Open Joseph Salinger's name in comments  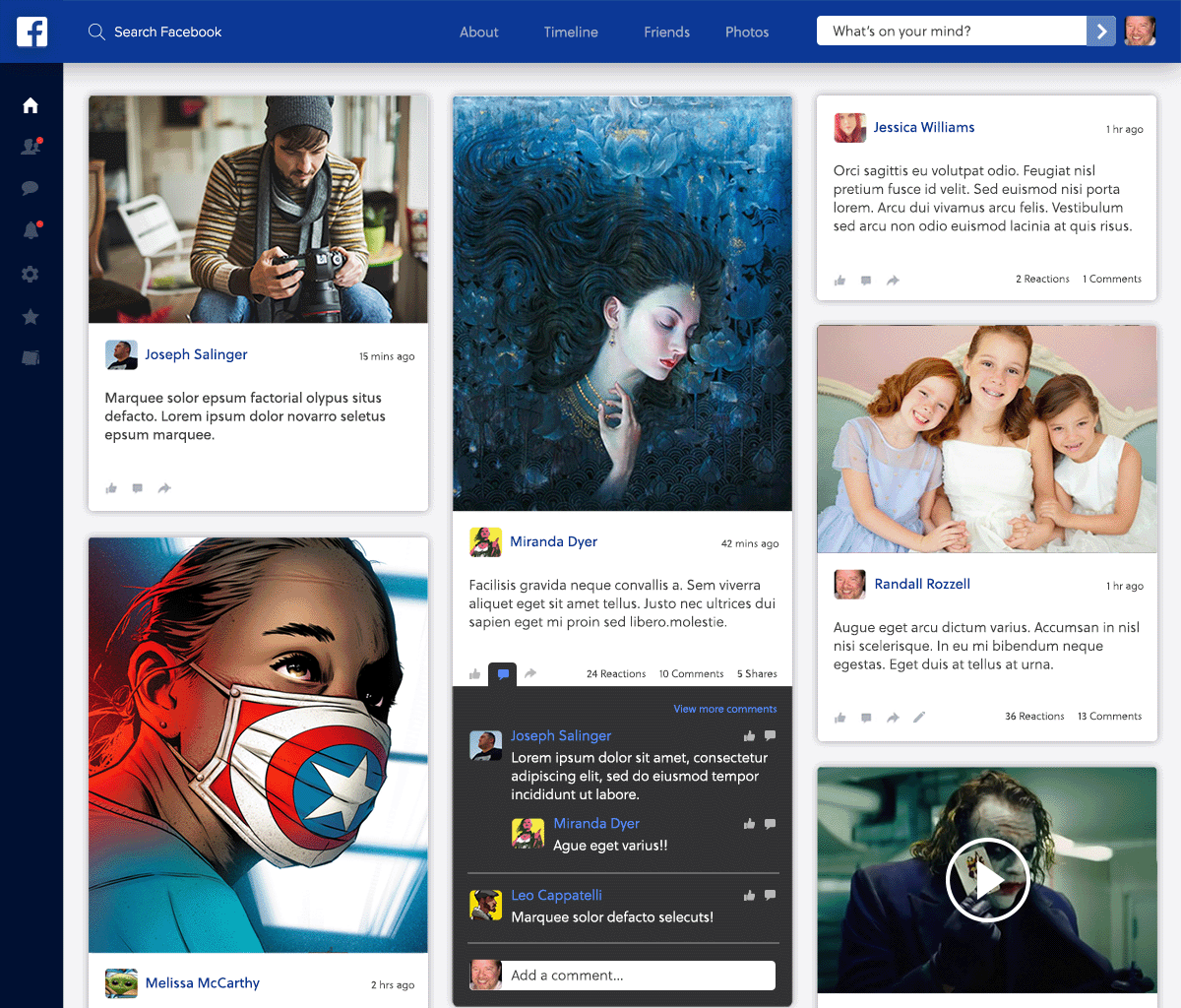pyautogui.click(x=561, y=735)
